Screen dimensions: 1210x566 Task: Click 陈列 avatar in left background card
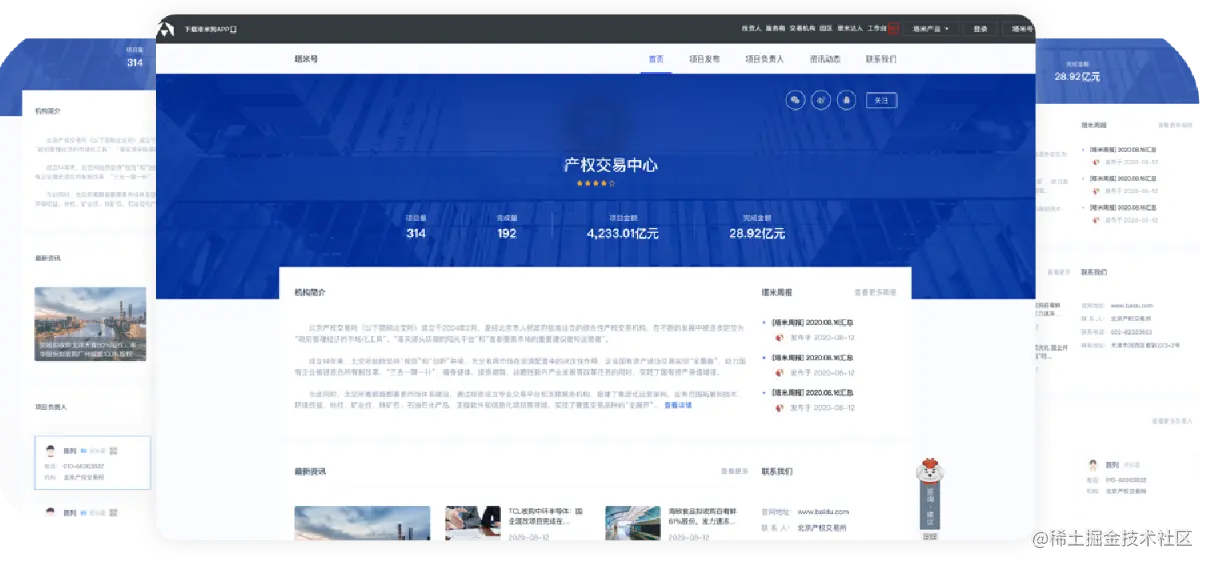[x=50, y=451]
